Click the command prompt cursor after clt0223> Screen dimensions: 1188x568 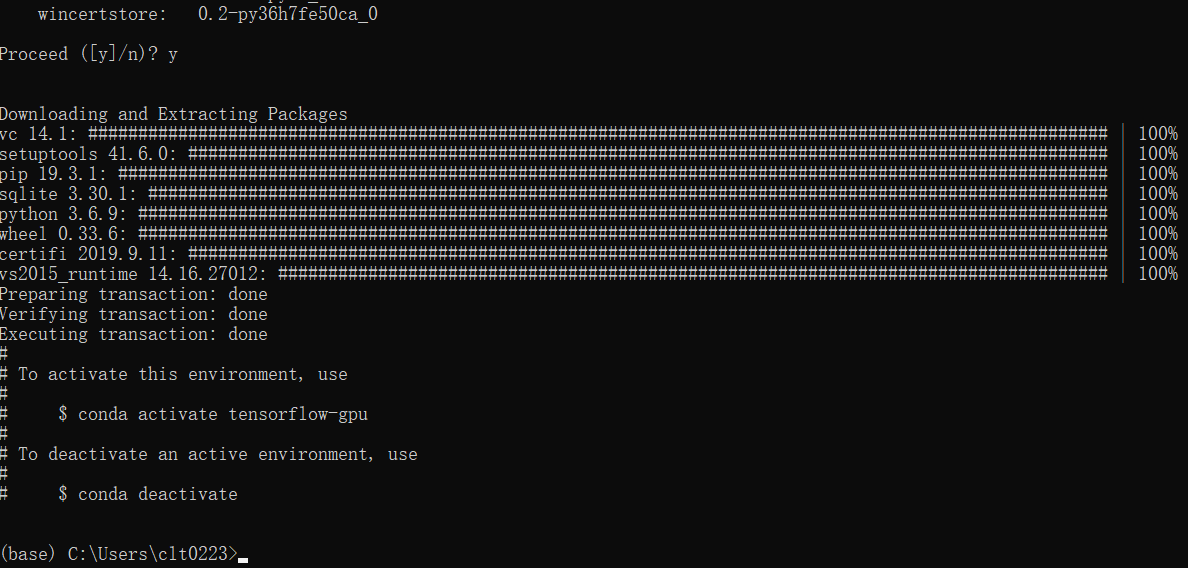click(x=243, y=556)
